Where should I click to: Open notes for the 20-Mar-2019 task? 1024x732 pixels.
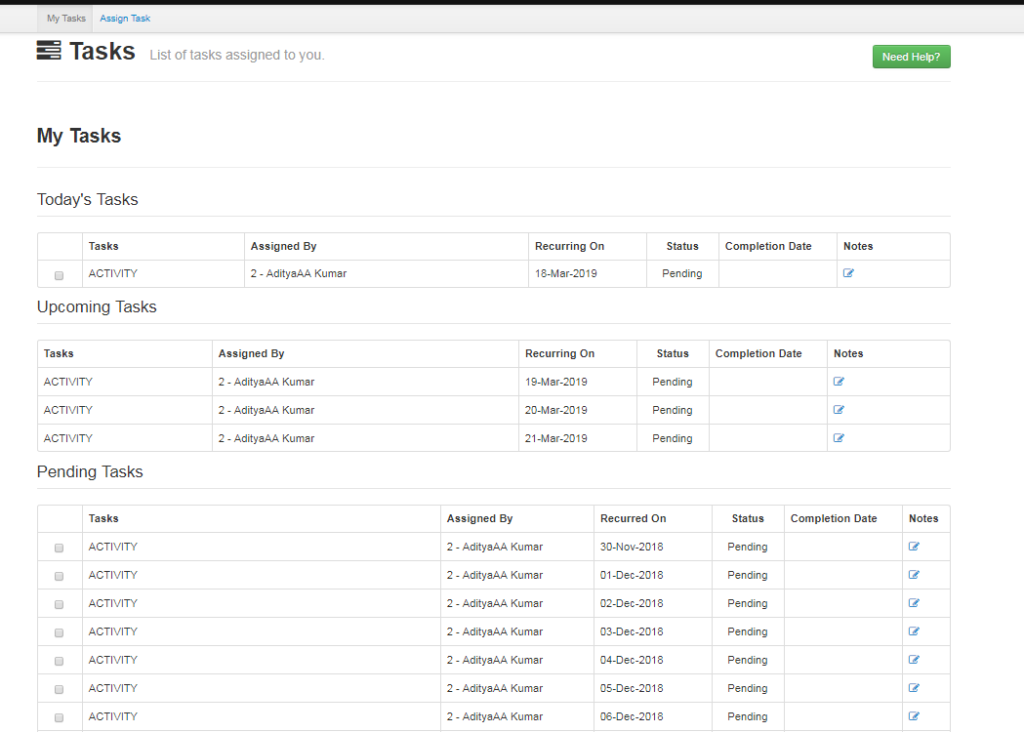(838, 409)
